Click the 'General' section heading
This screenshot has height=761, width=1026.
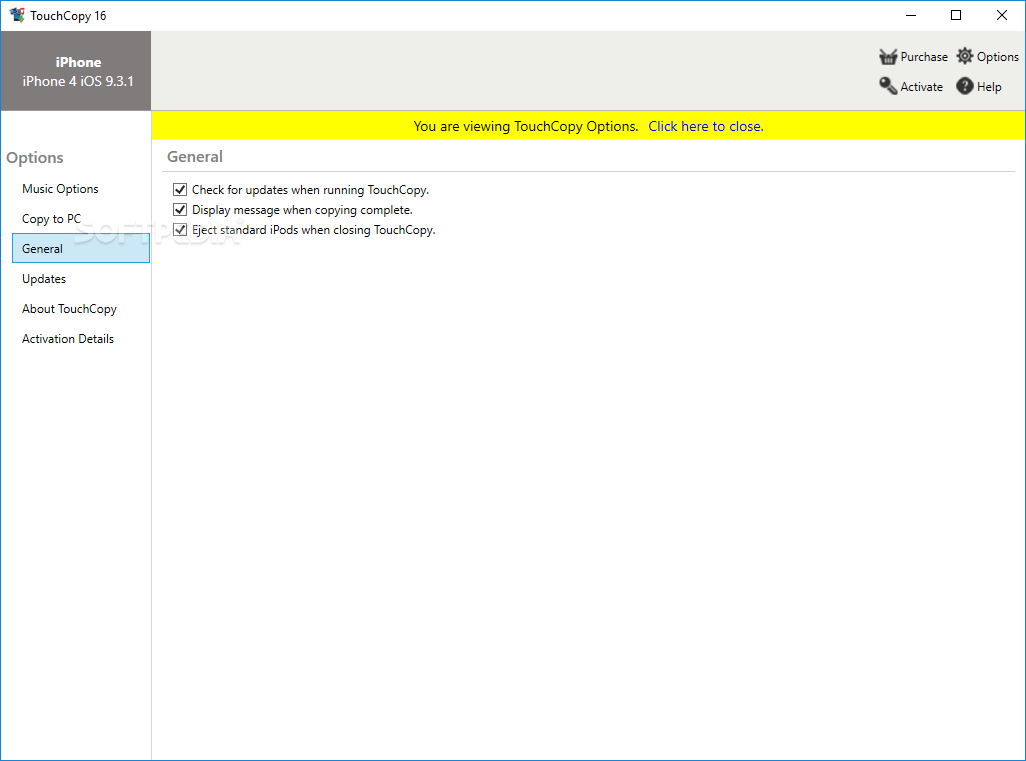click(195, 156)
